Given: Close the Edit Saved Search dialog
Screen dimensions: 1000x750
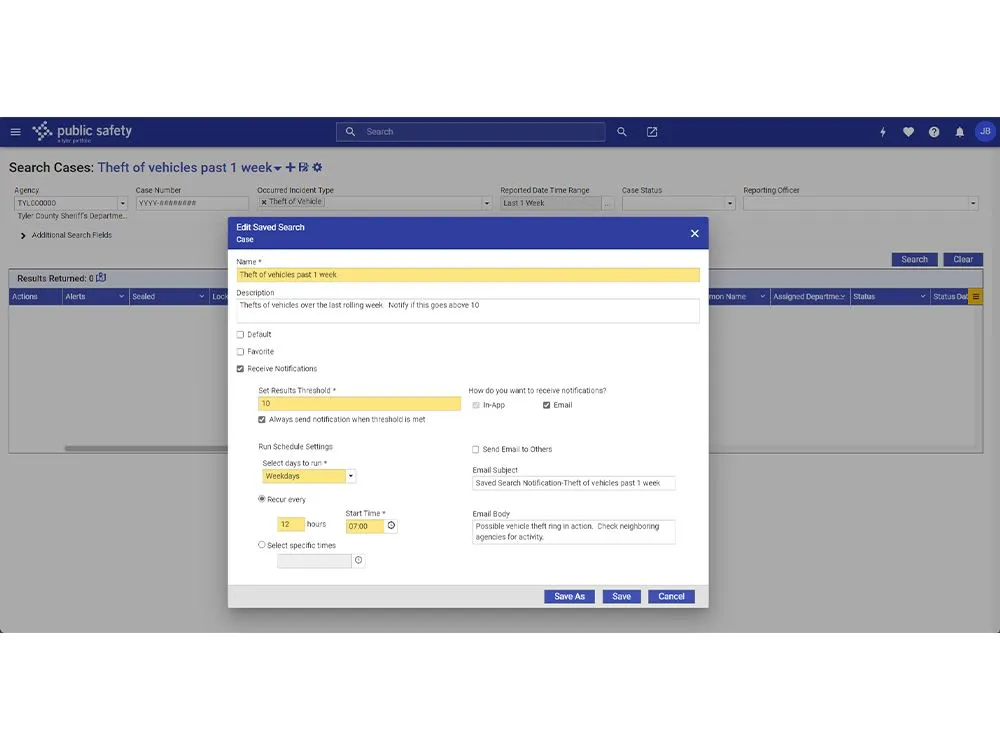Looking at the screenshot, I should [694, 233].
